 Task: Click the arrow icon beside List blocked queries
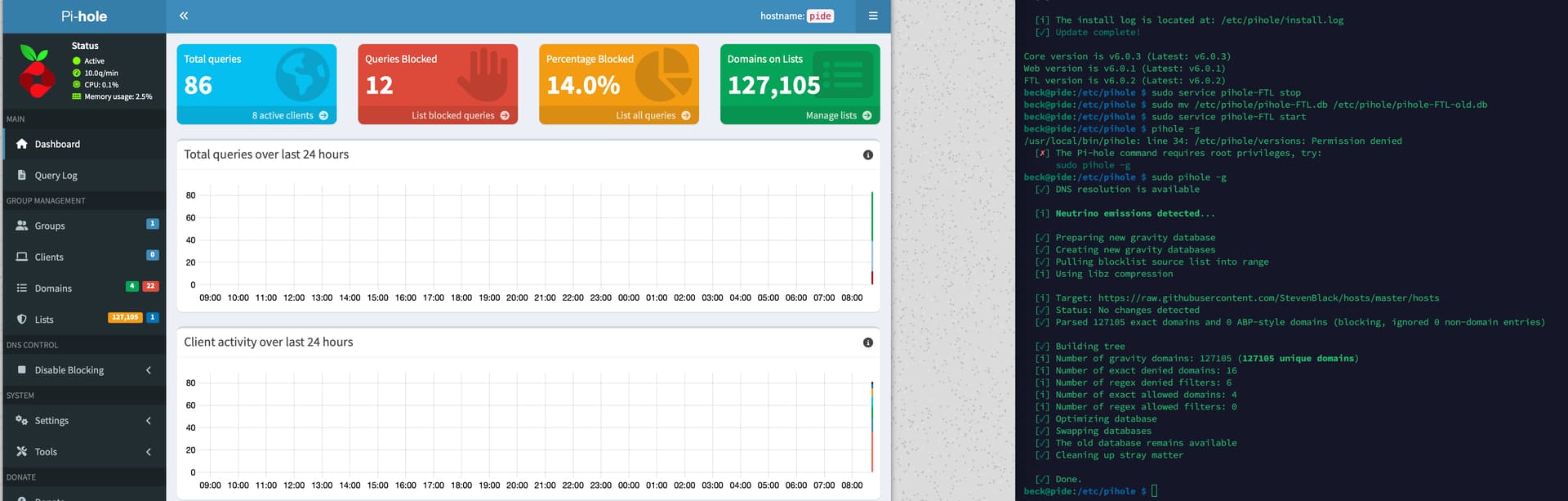pos(505,115)
